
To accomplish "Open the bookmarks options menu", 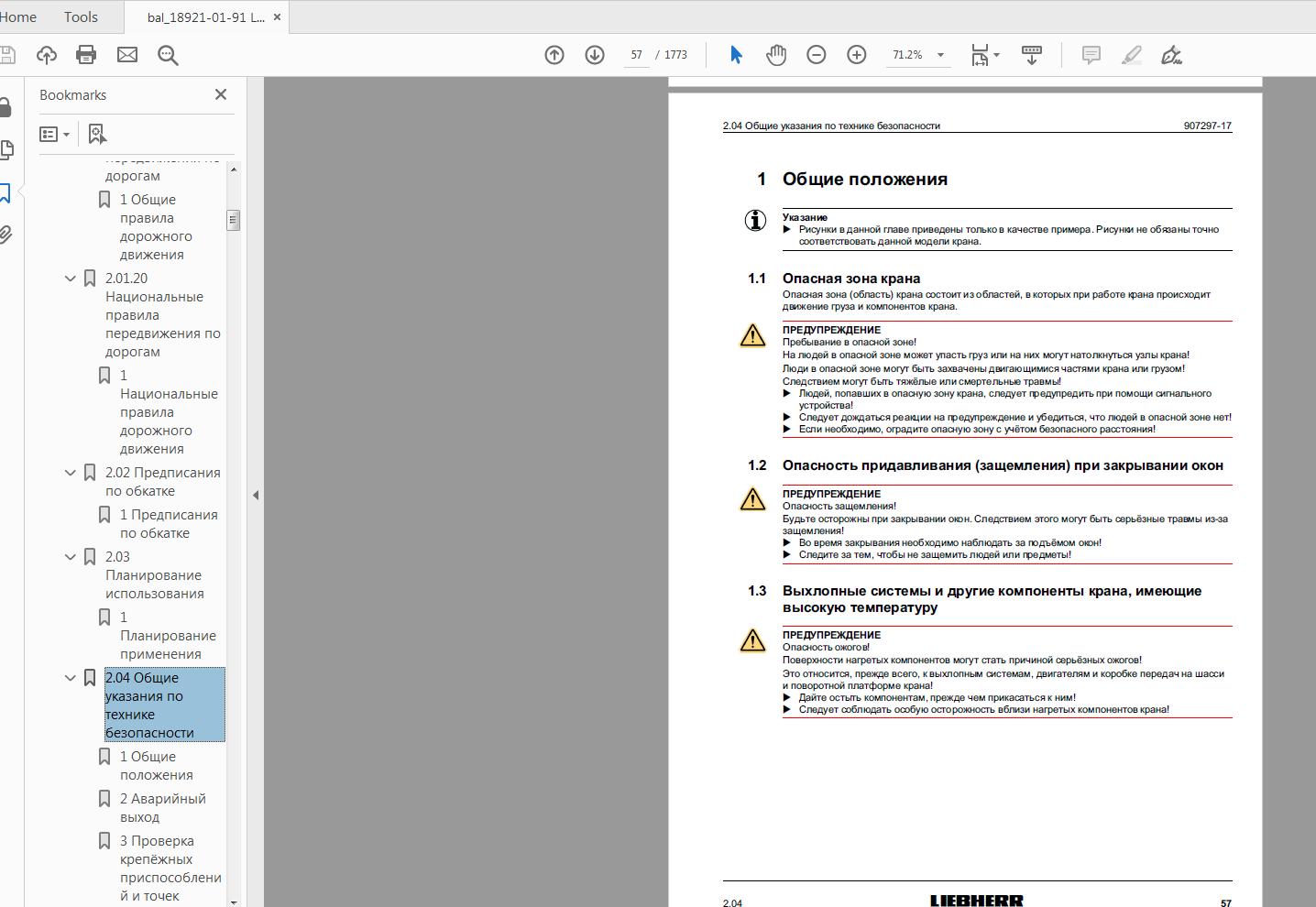I will tap(55, 135).
